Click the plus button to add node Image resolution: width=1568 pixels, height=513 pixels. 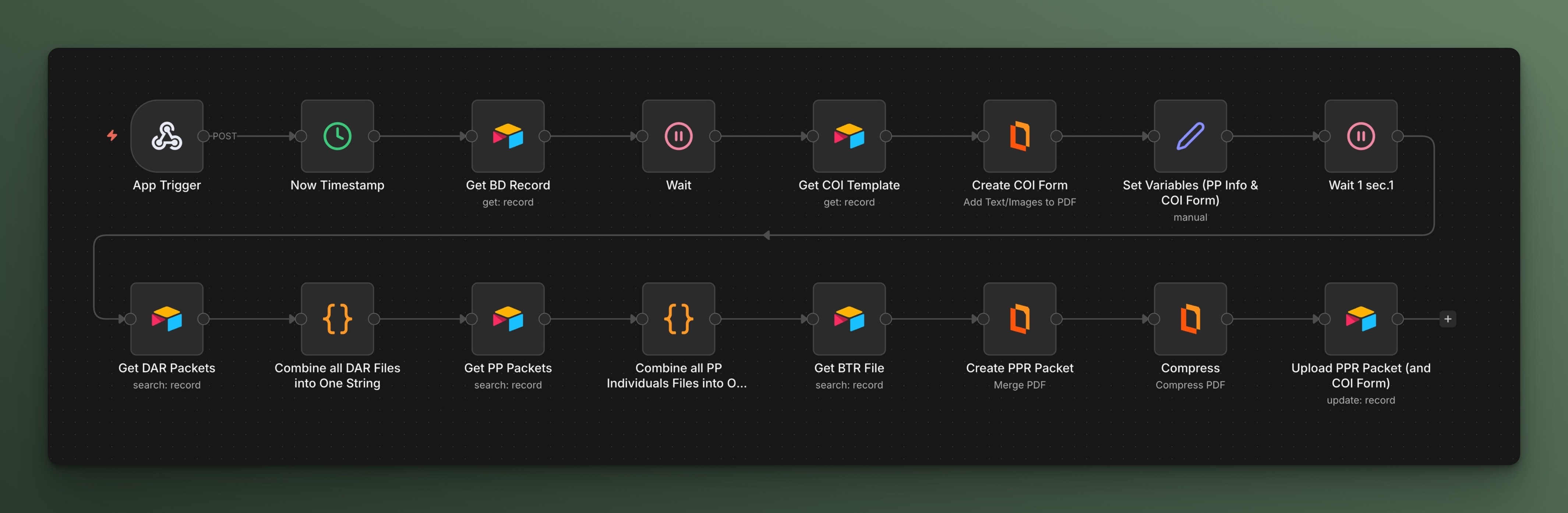pos(1448,319)
